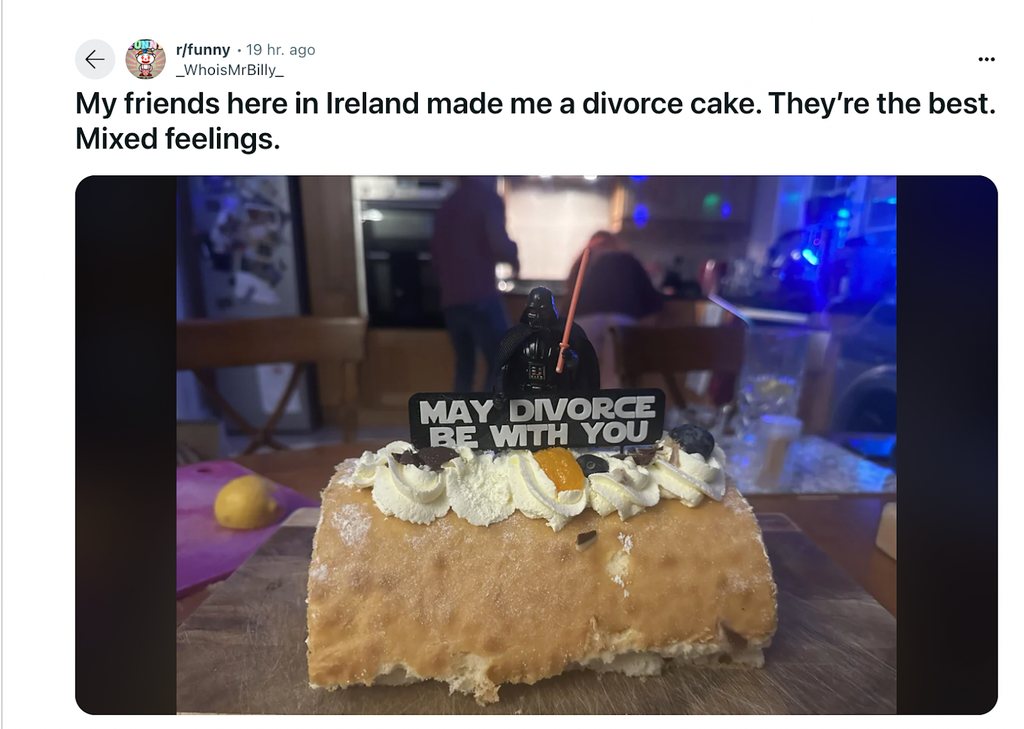This screenshot has height=729, width=1024.
Task: Open the r/funny subreddit avatar
Action: click(145, 59)
